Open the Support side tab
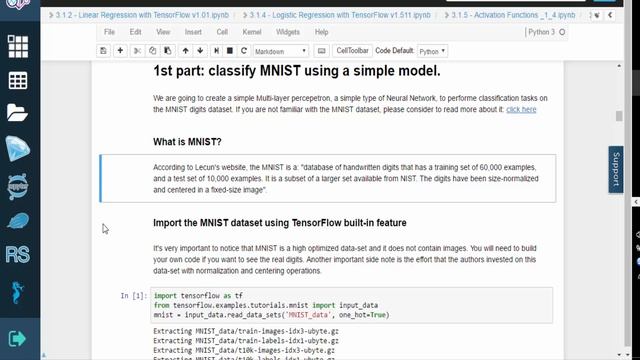640x360 pixels. pyautogui.click(x=616, y=169)
